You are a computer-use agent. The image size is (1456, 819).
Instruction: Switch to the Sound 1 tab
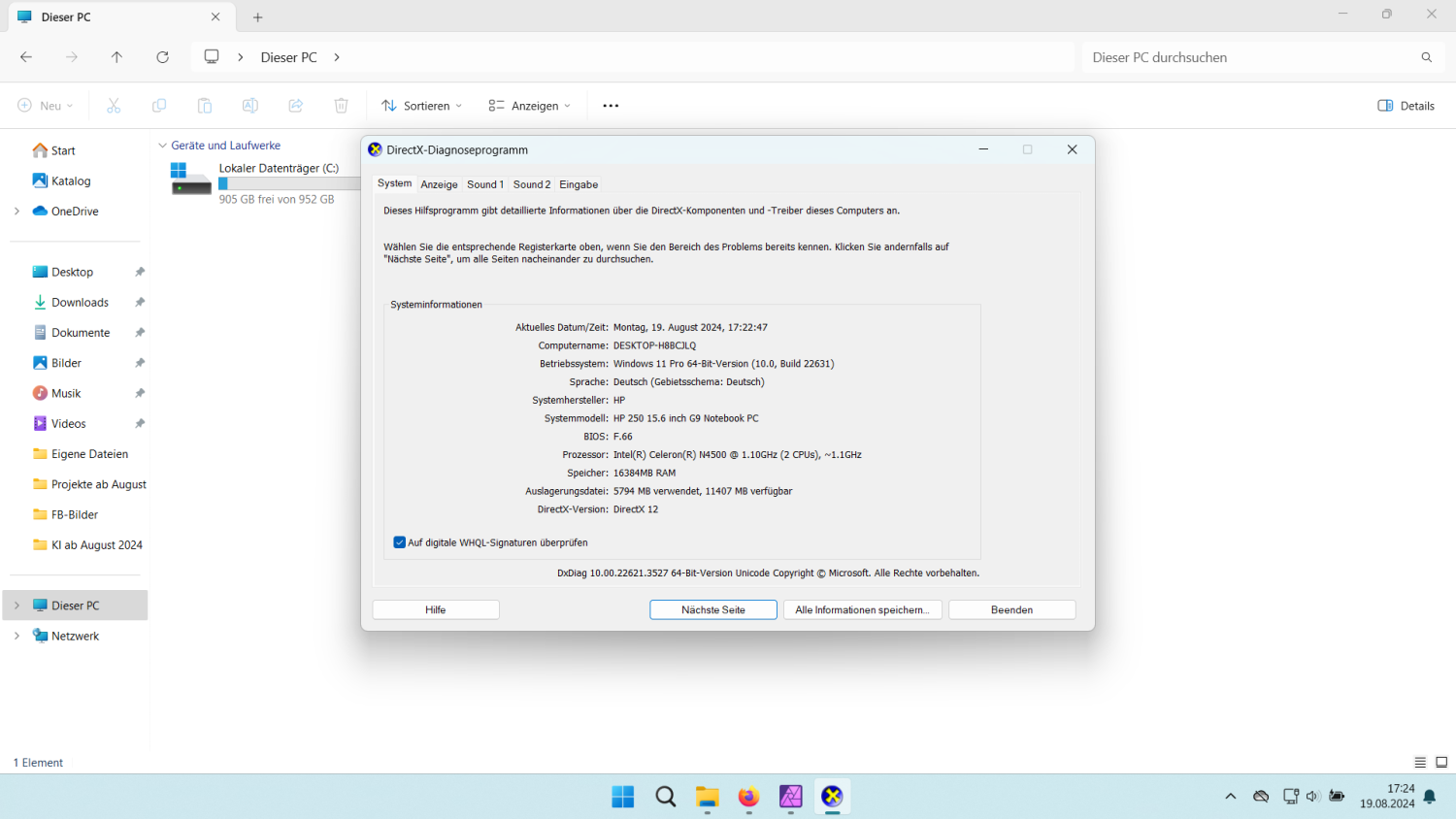point(485,184)
